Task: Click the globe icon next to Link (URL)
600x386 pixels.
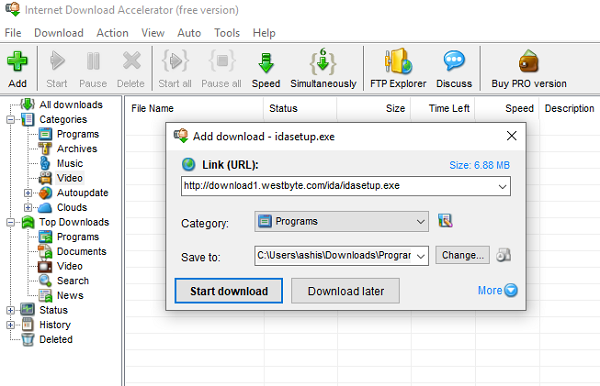Action: click(x=188, y=164)
